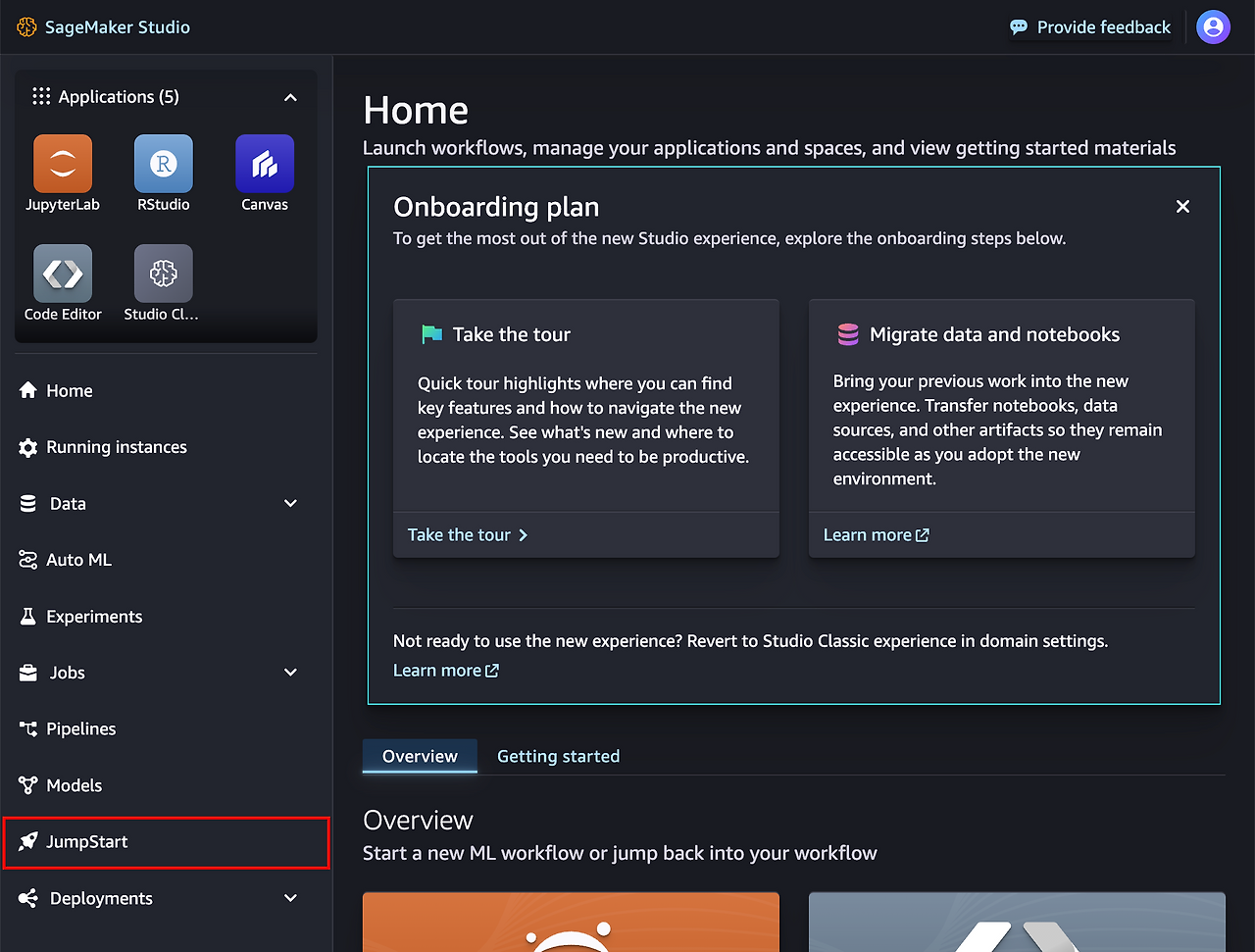Expand the Jobs menu chevron
The image size is (1255, 952).
tap(290, 673)
